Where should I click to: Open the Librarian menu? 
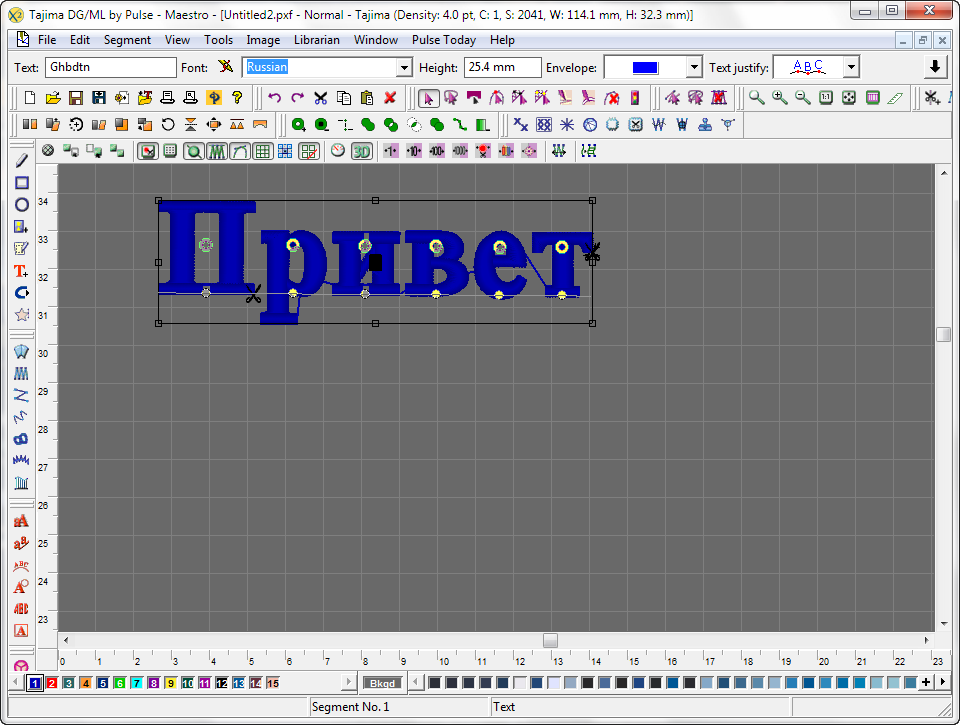316,40
